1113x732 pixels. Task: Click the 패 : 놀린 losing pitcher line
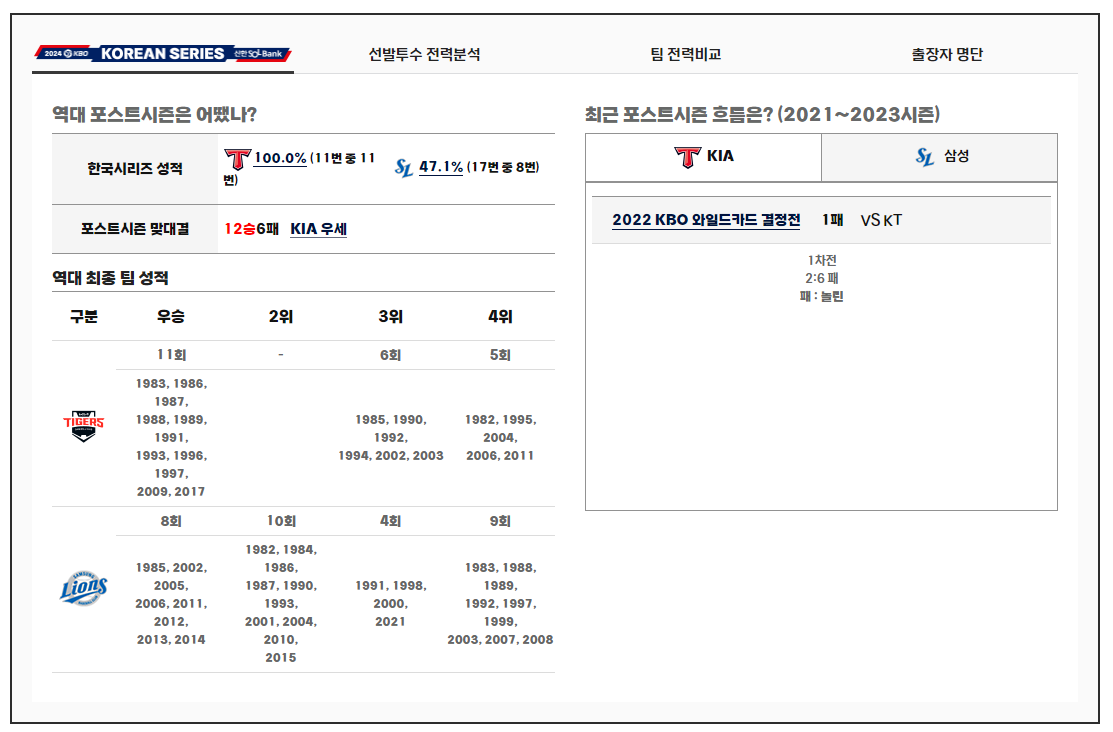[821, 296]
